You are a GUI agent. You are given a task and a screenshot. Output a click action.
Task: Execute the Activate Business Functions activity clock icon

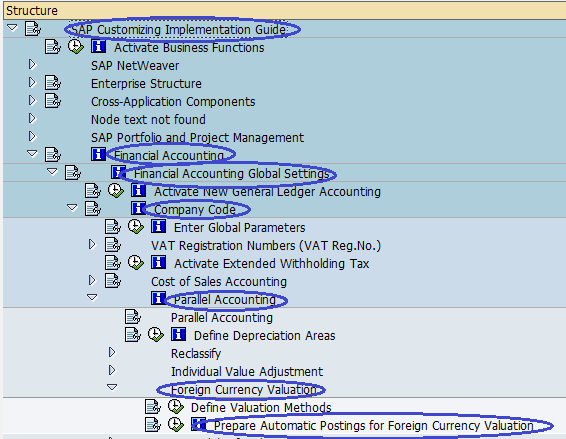click(x=76, y=47)
